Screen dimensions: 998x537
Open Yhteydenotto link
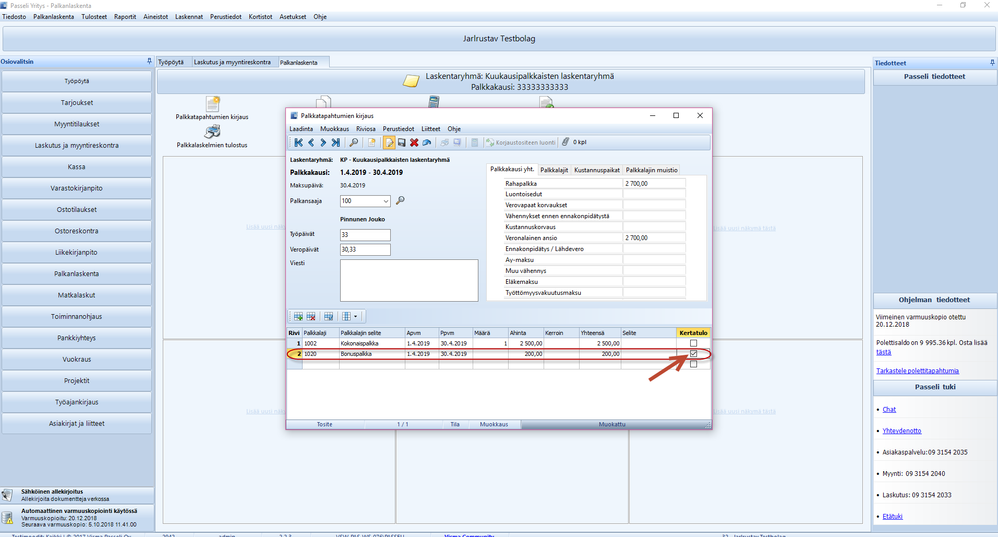tap(901, 431)
